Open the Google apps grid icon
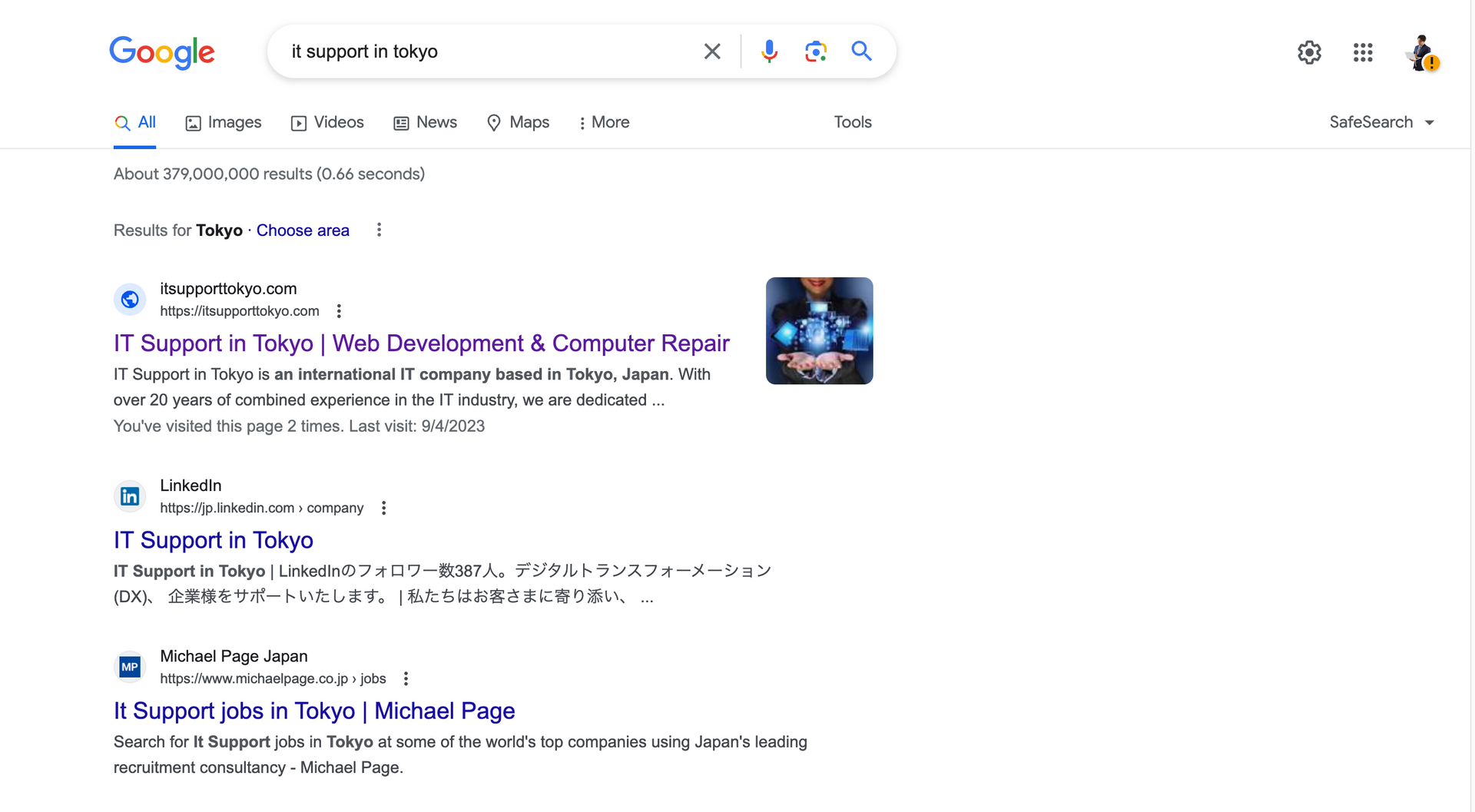The height and width of the screenshot is (812, 1475). tap(1363, 52)
